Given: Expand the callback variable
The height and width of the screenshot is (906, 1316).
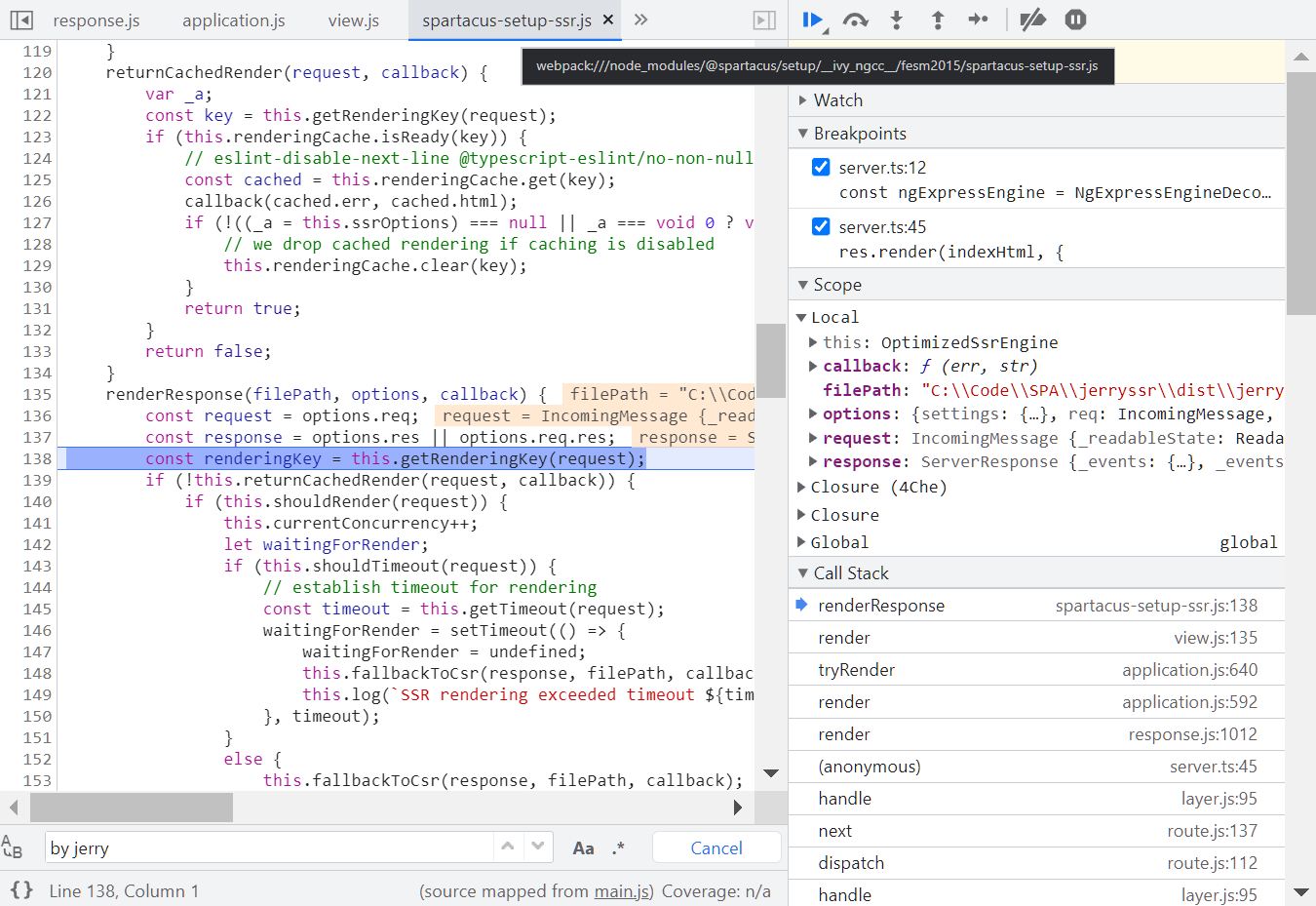Looking at the screenshot, I should (x=813, y=366).
